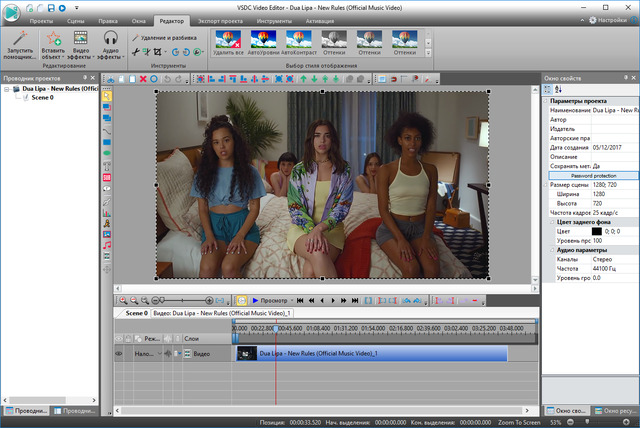640x428 pixels.
Task: Collapse the Параметры проекта section
Action: (x=546, y=100)
